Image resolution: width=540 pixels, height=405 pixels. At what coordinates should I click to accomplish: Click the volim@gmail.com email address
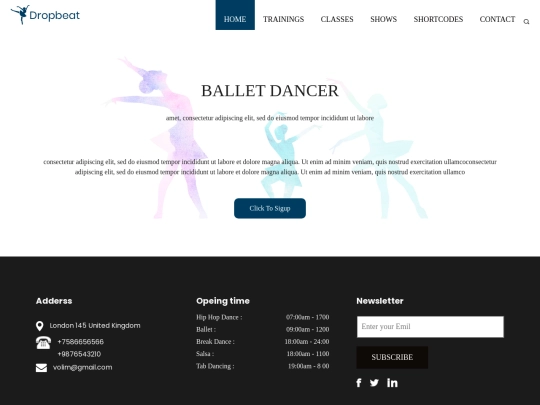click(x=83, y=367)
